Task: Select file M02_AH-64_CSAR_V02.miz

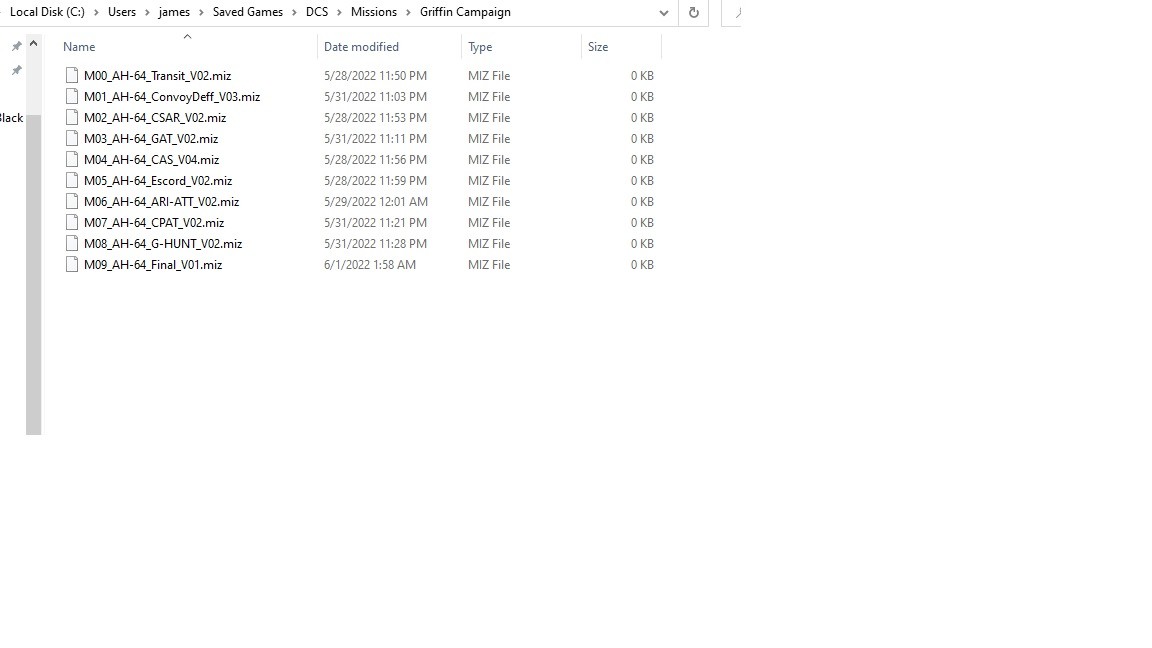Action: 155,118
